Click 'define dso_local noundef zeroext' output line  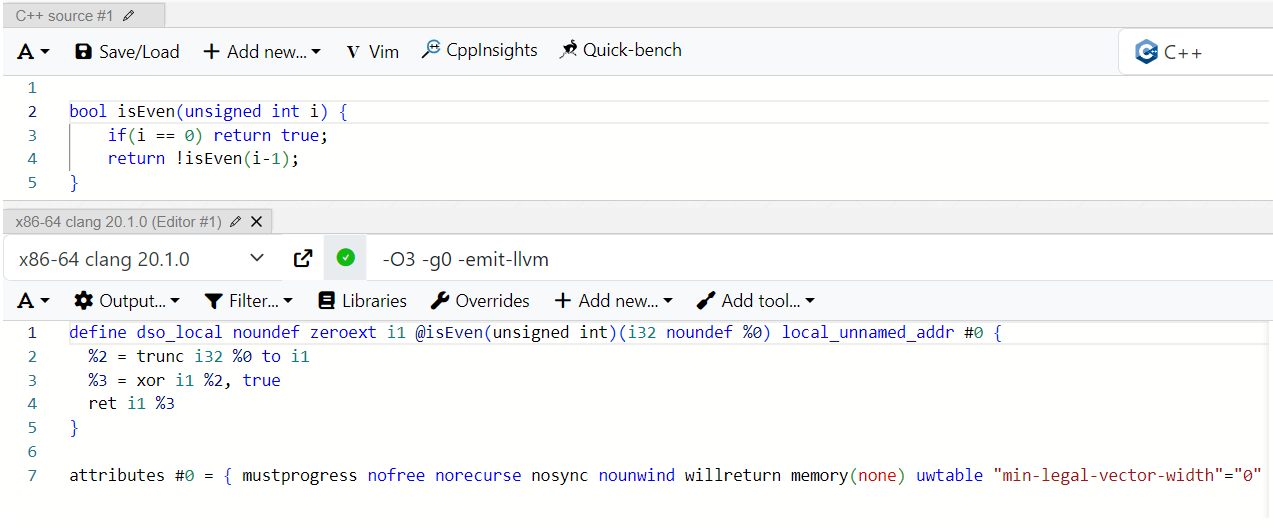535,332
